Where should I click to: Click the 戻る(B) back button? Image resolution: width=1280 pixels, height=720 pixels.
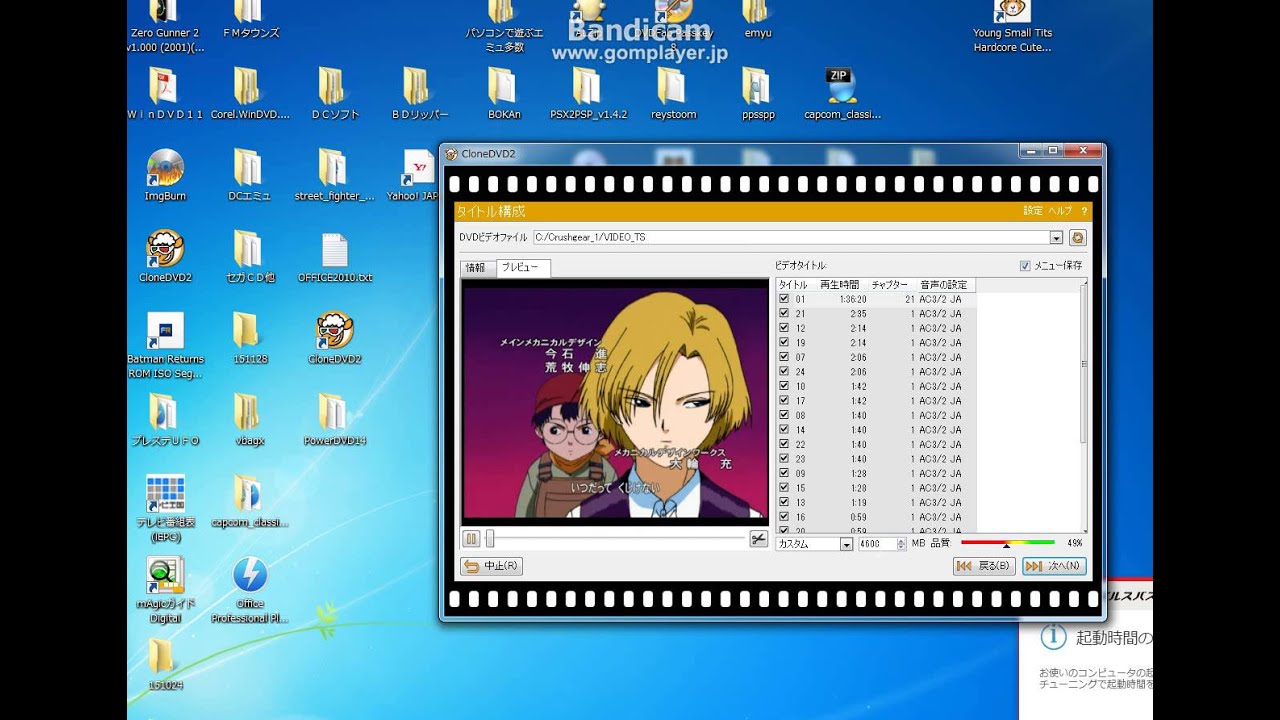(984, 566)
